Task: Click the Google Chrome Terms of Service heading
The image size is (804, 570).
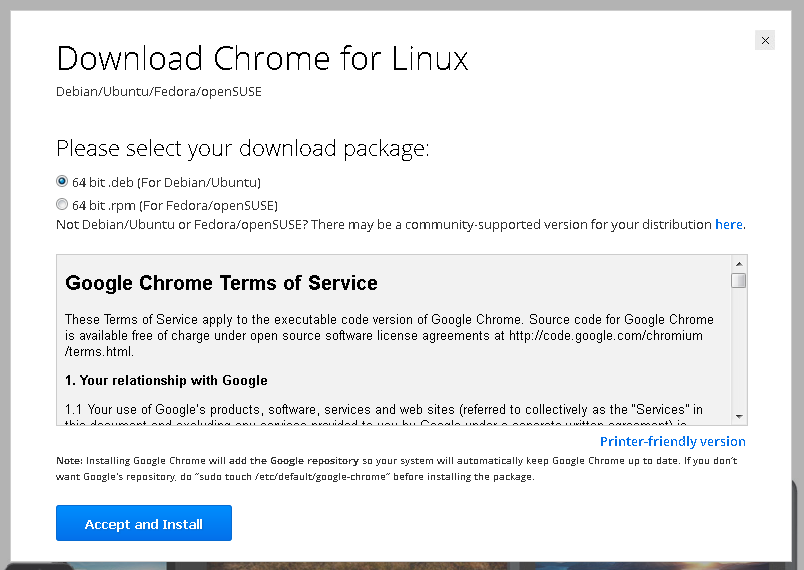Action: [x=221, y=283]
